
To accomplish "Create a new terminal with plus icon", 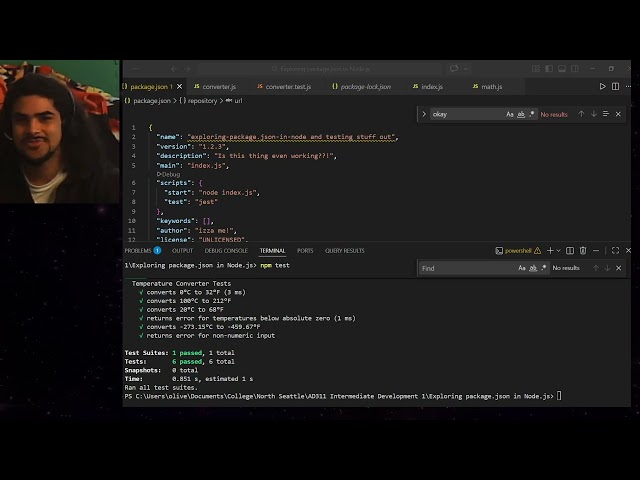I will (550, 251).
